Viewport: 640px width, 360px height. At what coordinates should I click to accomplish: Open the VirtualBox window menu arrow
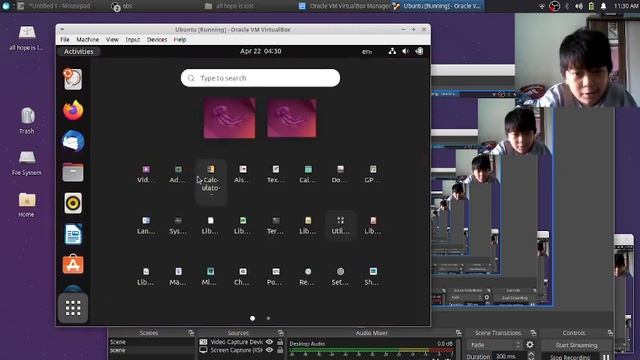click(62, 29)
